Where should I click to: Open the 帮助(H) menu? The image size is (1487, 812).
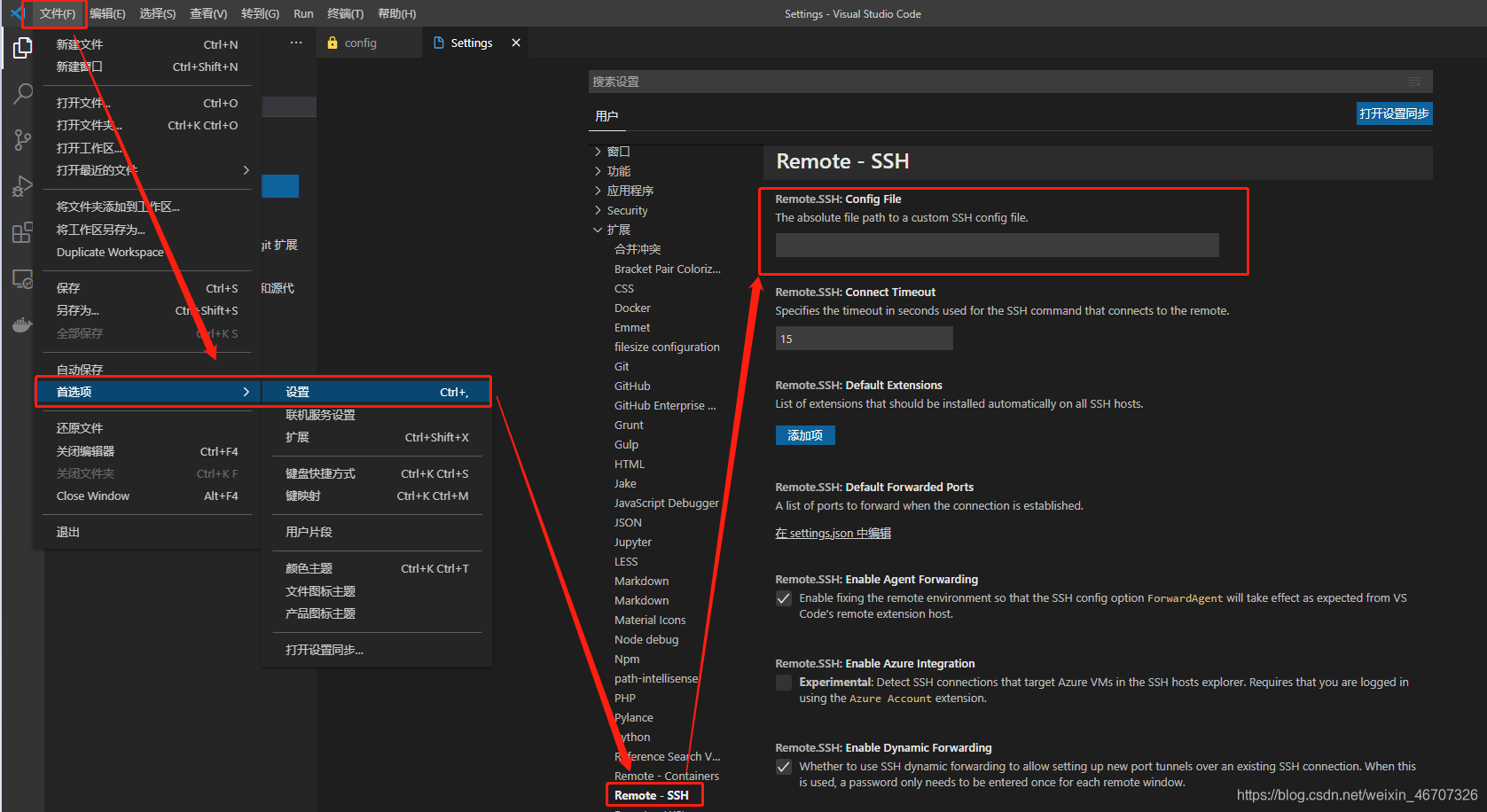[x=396, y=13]
